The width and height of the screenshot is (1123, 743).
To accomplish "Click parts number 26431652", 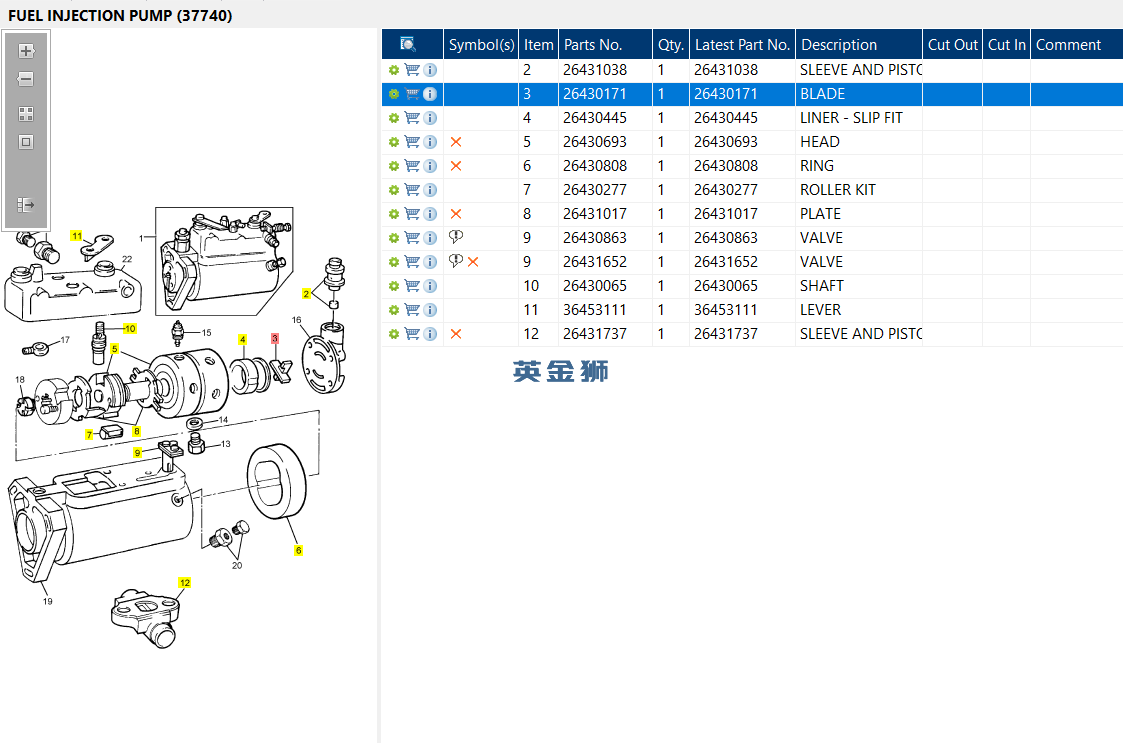I will coord(594,262).
